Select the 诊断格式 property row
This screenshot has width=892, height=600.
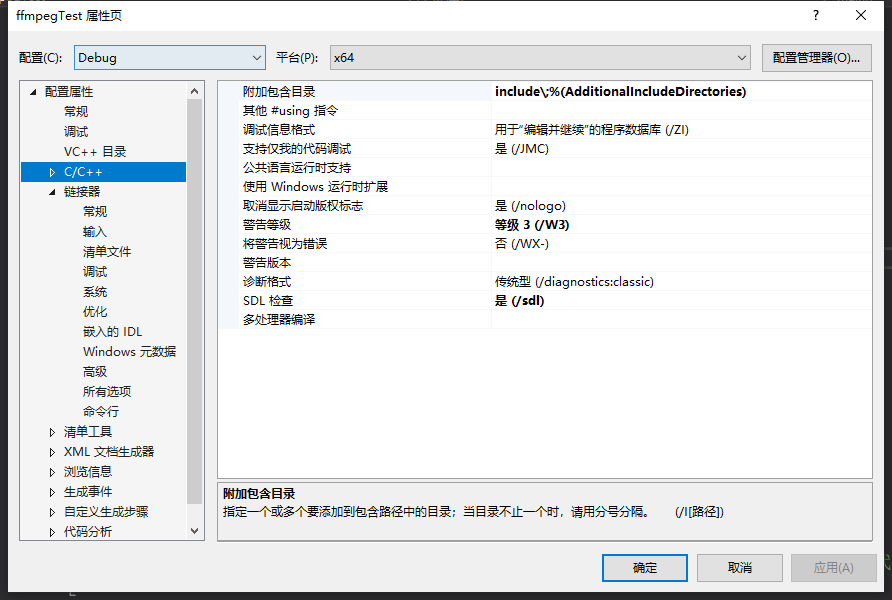pos(545,282)
